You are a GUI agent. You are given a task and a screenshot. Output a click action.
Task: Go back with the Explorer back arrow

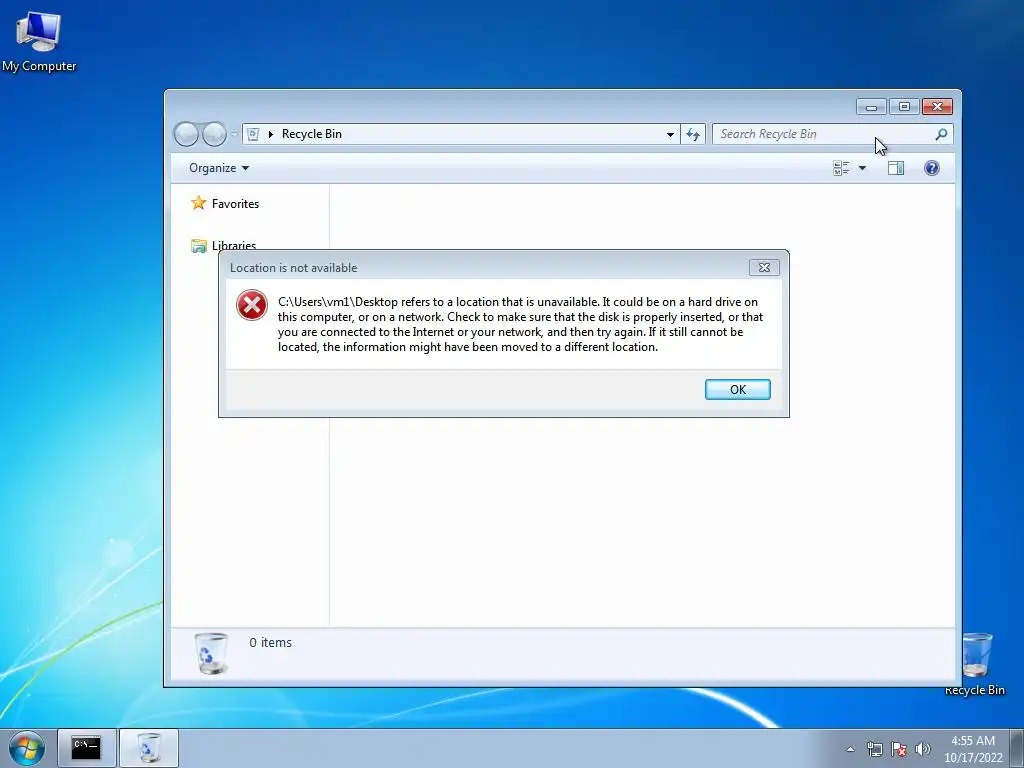(186, 134)
